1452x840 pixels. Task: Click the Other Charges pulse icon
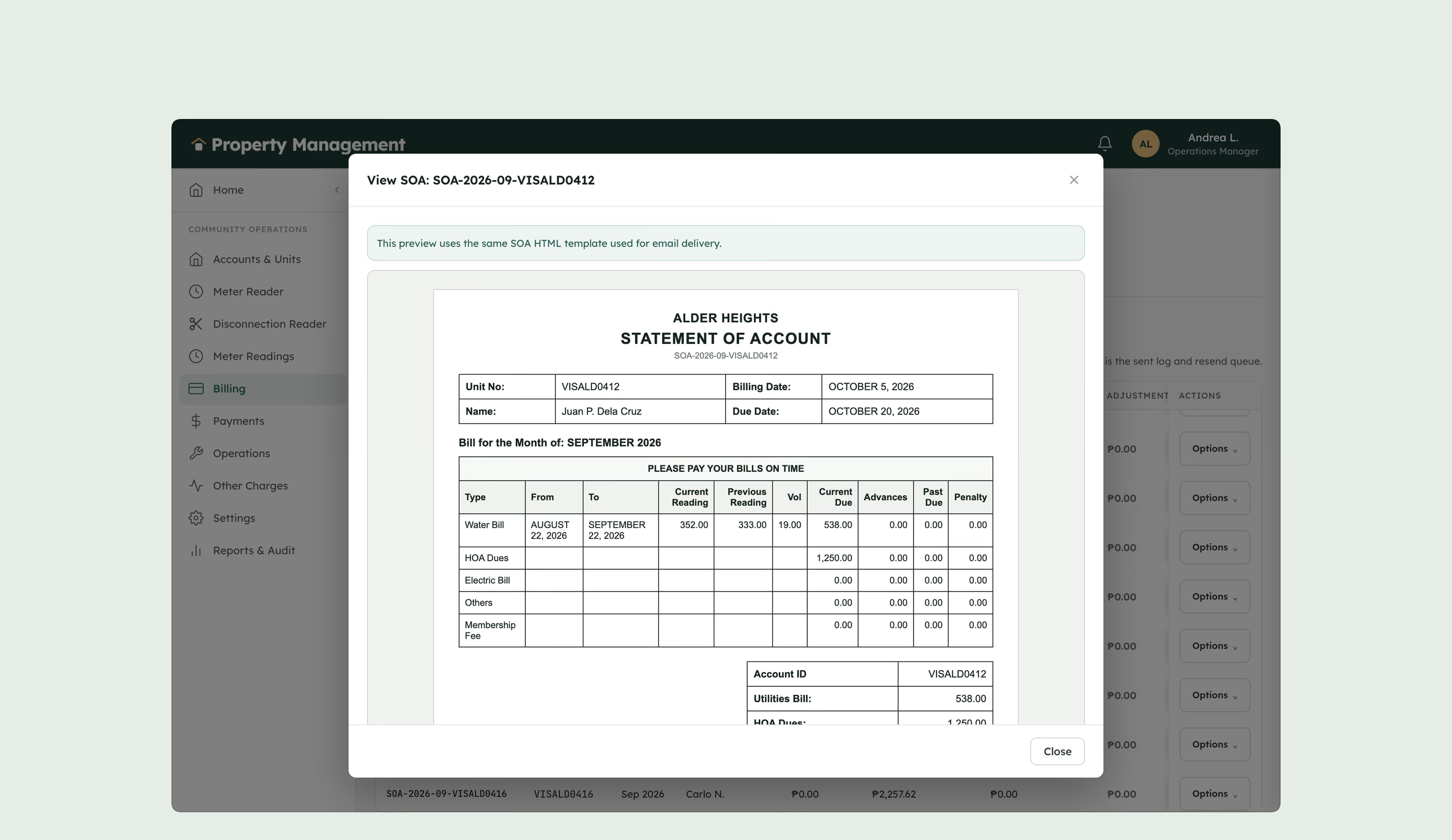pos(196,485)
